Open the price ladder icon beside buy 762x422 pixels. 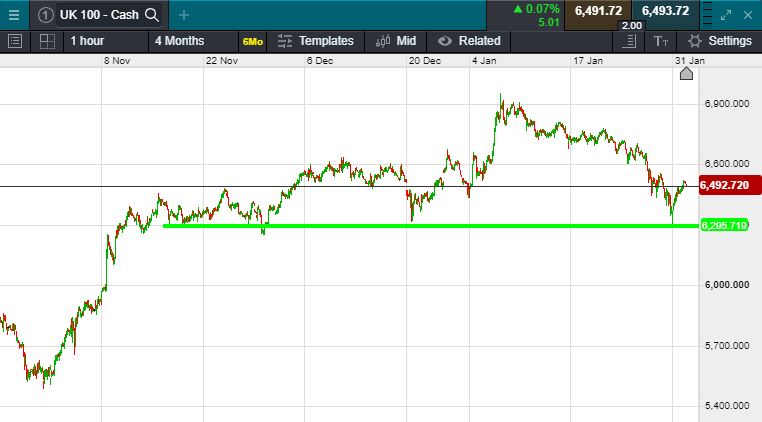pyautogui.click(x=708, y=13)
